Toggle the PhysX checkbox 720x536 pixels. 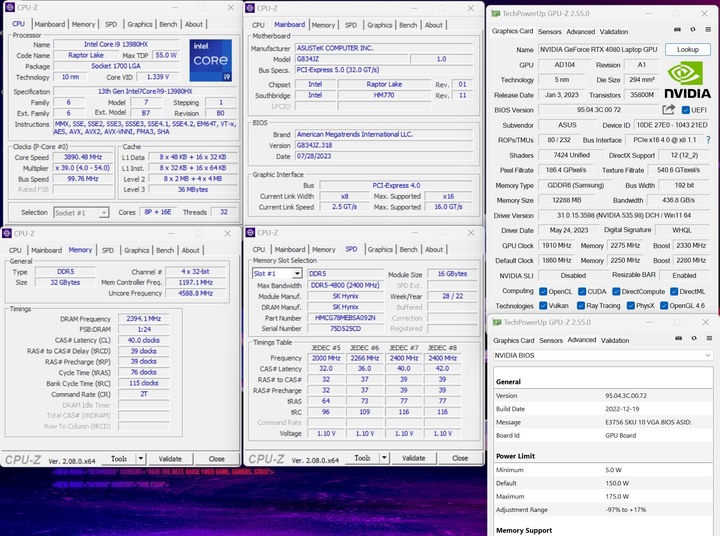[630, 305]
